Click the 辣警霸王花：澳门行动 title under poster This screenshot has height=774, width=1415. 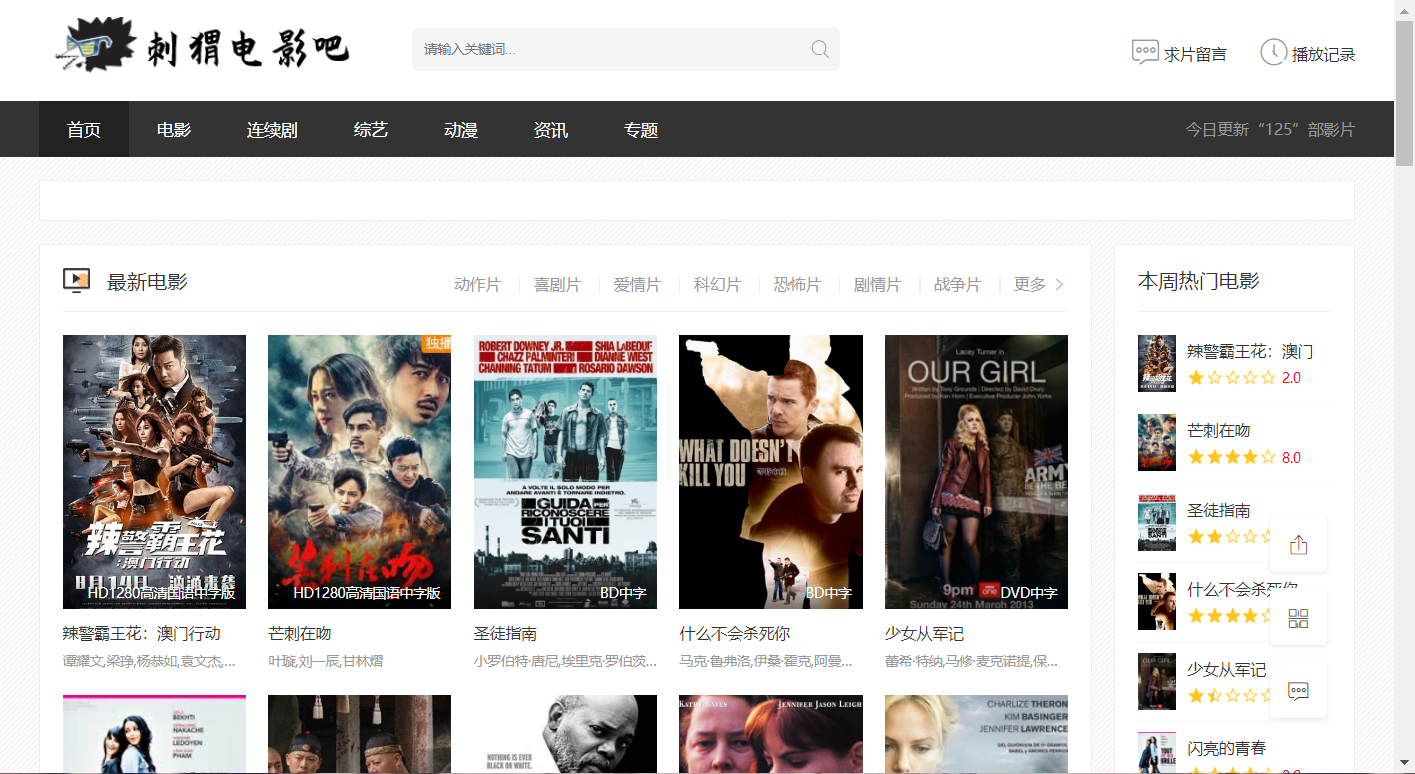[x=142, y=634]
